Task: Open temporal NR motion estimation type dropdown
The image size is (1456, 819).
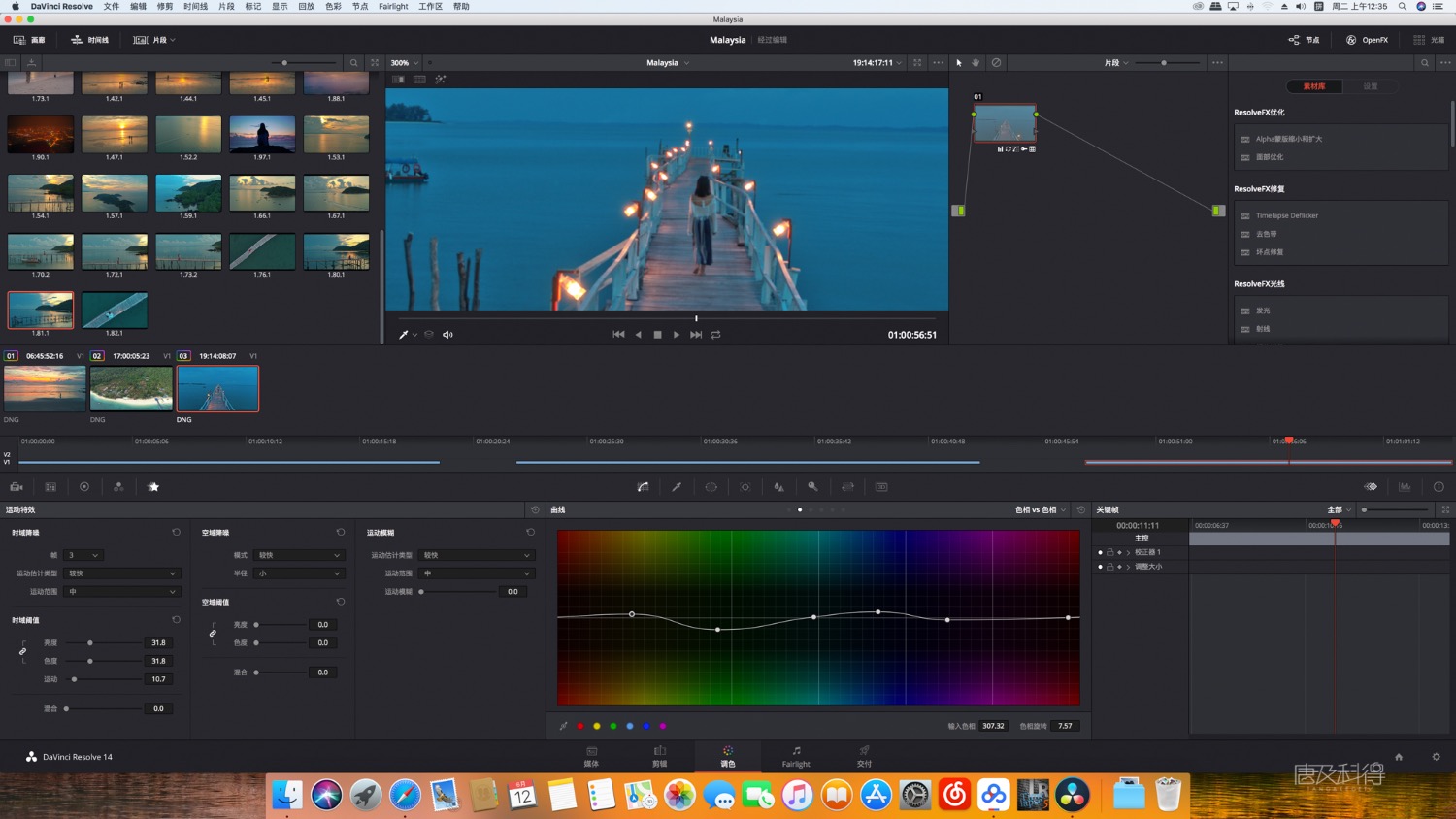Action: [x=121, y=573]
